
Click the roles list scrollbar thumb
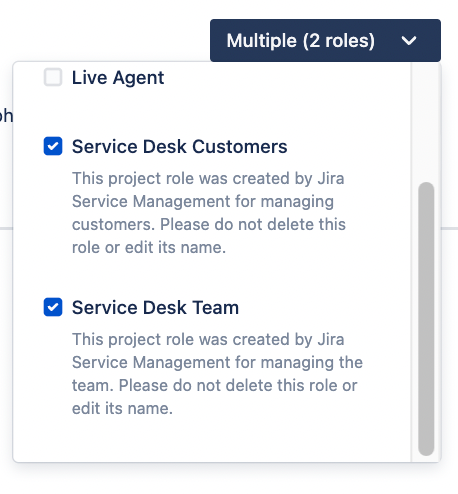pos(426,319)
